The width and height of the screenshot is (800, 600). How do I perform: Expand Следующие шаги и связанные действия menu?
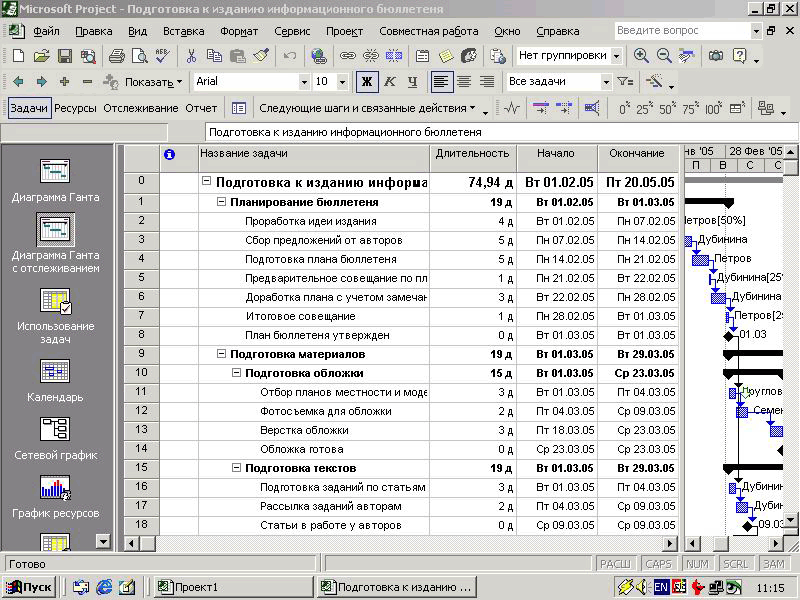click(x=367, y=108)
